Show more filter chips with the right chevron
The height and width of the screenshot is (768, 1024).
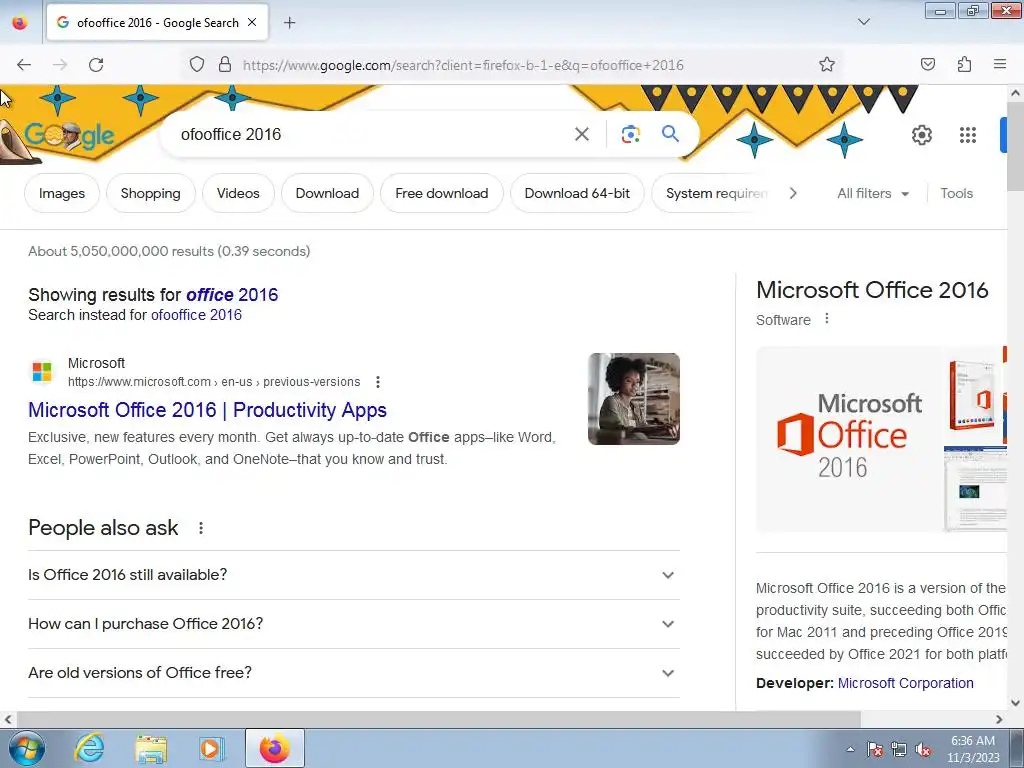pos(793,193)
